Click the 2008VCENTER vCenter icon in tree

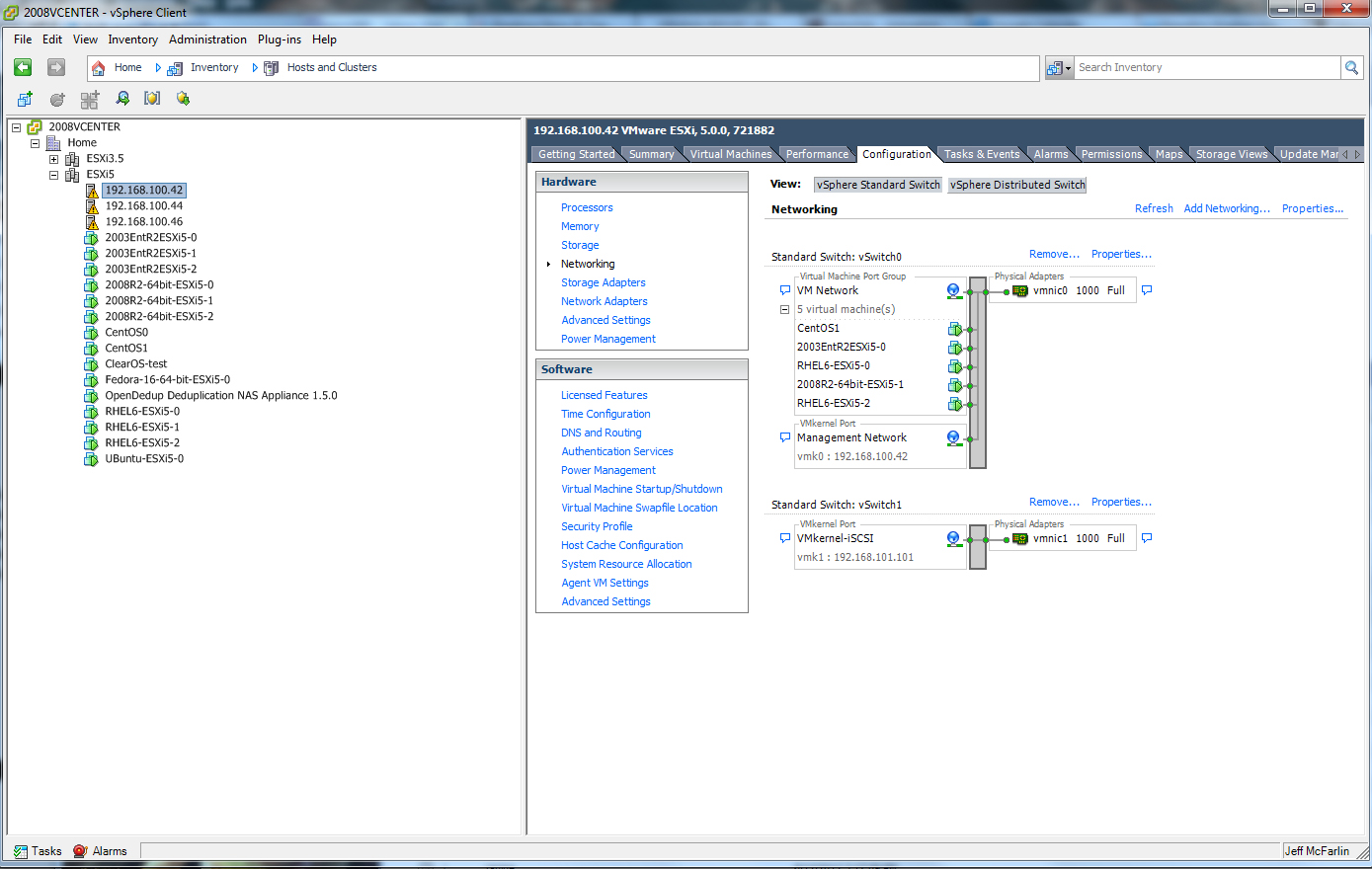pos(35,127)
